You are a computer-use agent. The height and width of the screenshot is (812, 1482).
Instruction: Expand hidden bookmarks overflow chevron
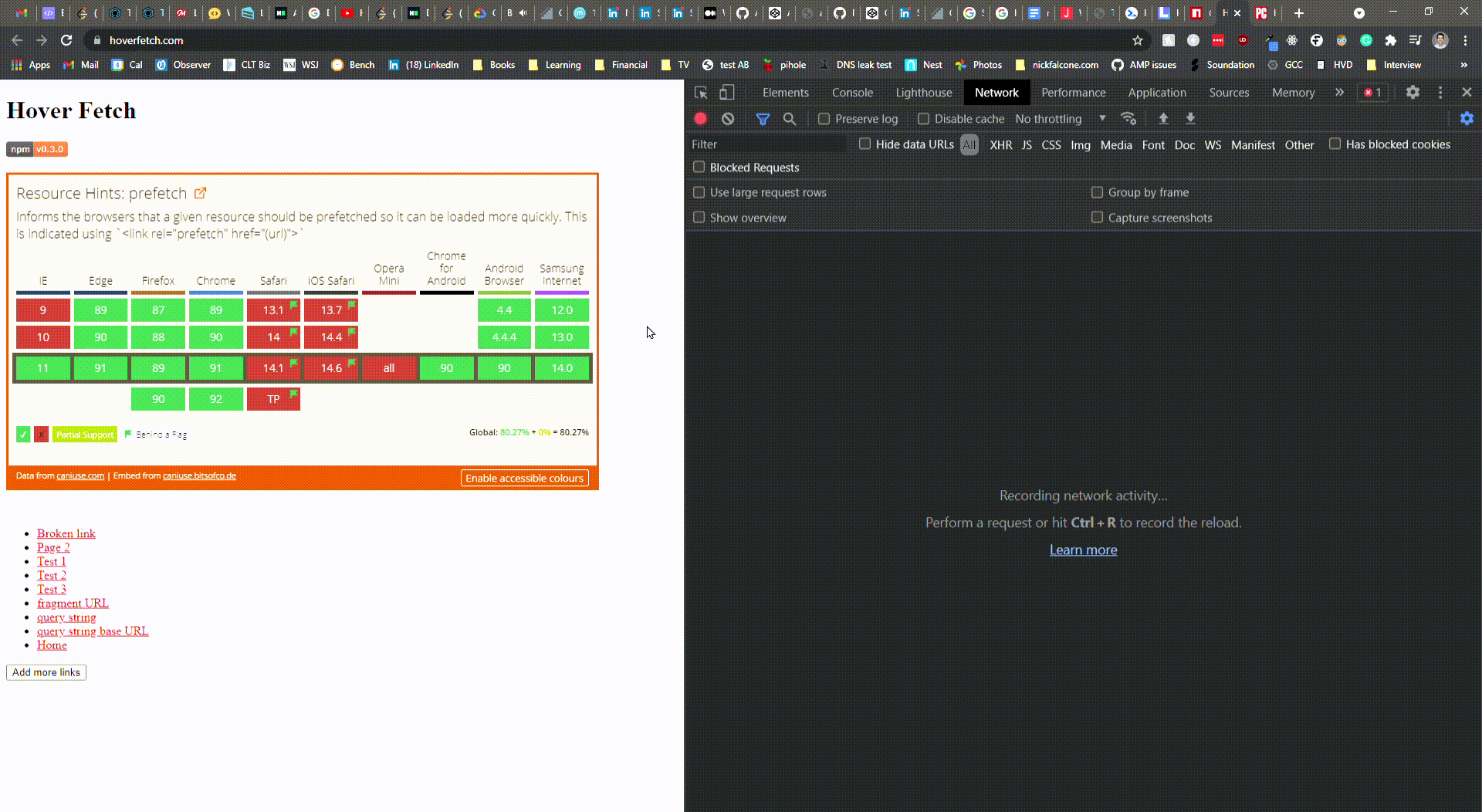pyautogui.click(x=1464, y=65)
